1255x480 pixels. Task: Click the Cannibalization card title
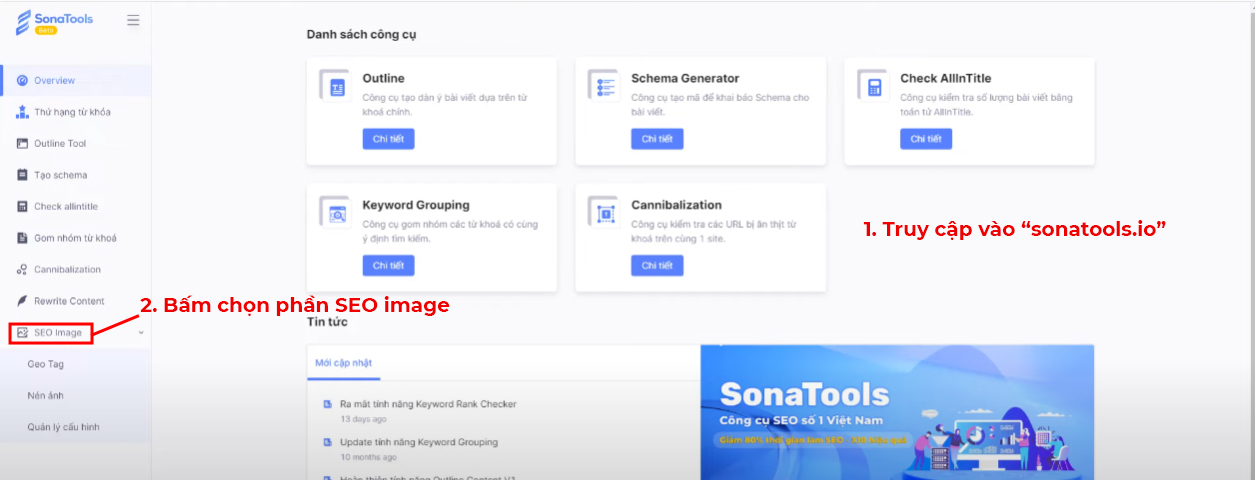point(676,205)
